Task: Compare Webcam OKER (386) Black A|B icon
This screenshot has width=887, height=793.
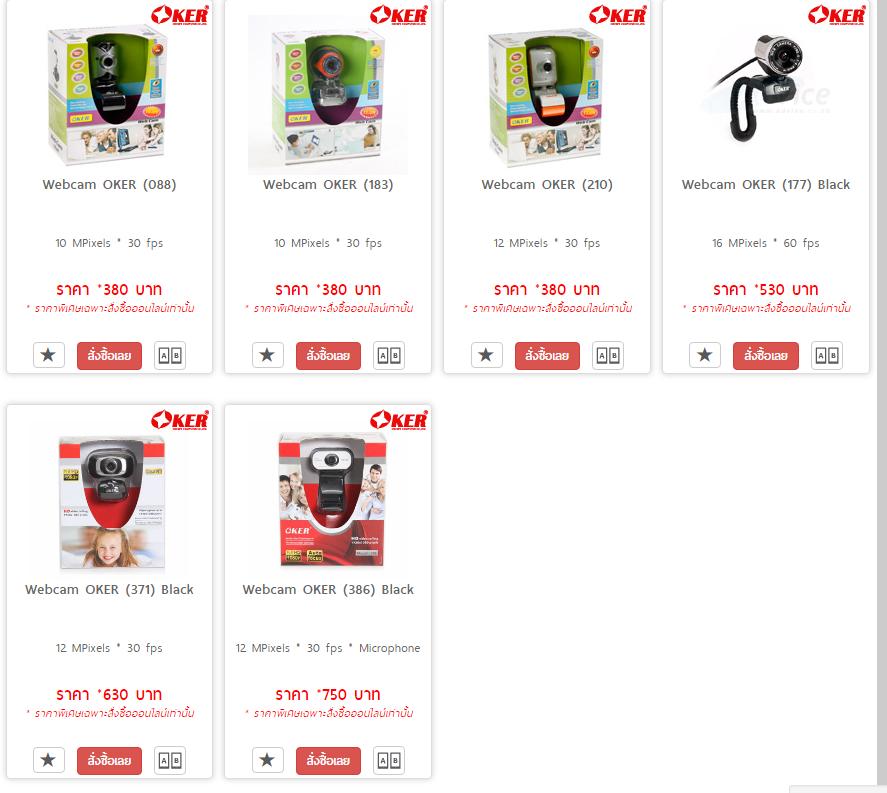Action: 389,760
